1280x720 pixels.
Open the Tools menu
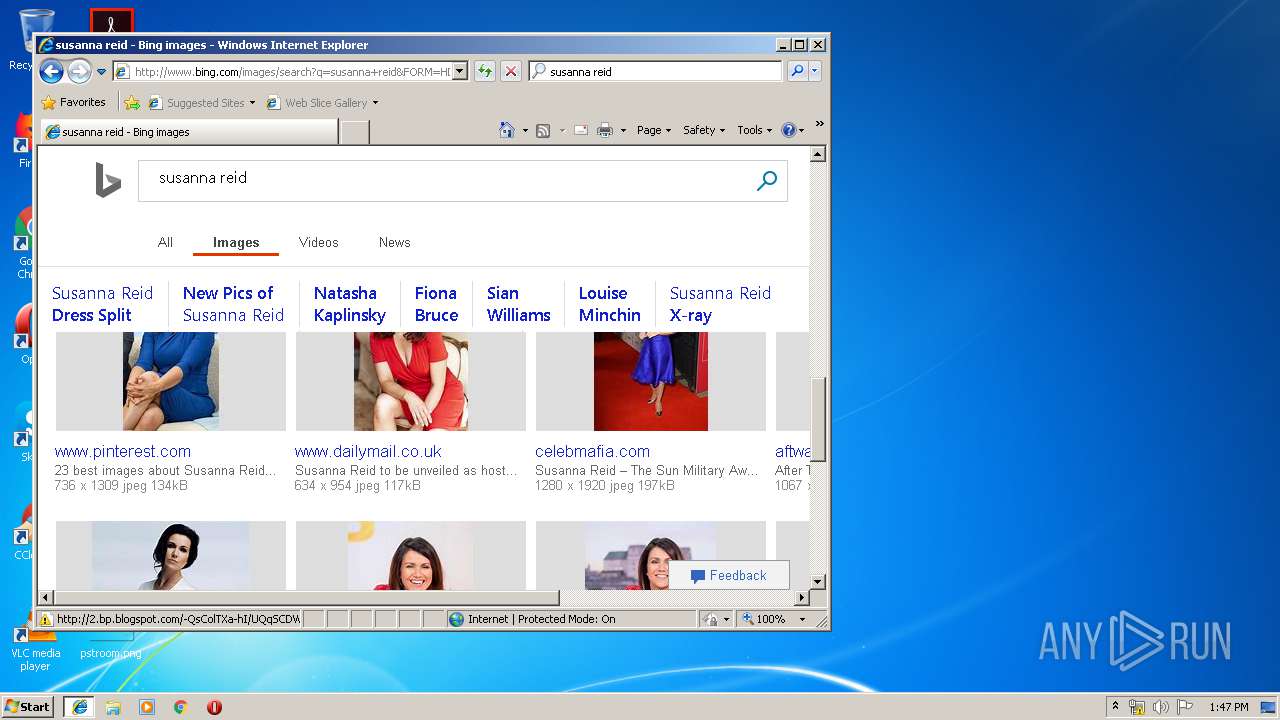click(755, 130)
